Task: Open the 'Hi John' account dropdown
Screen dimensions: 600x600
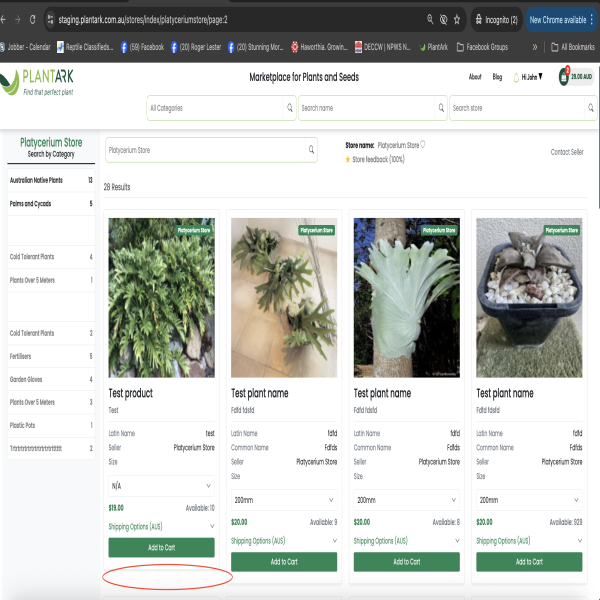Action: [x=528, y=77]
